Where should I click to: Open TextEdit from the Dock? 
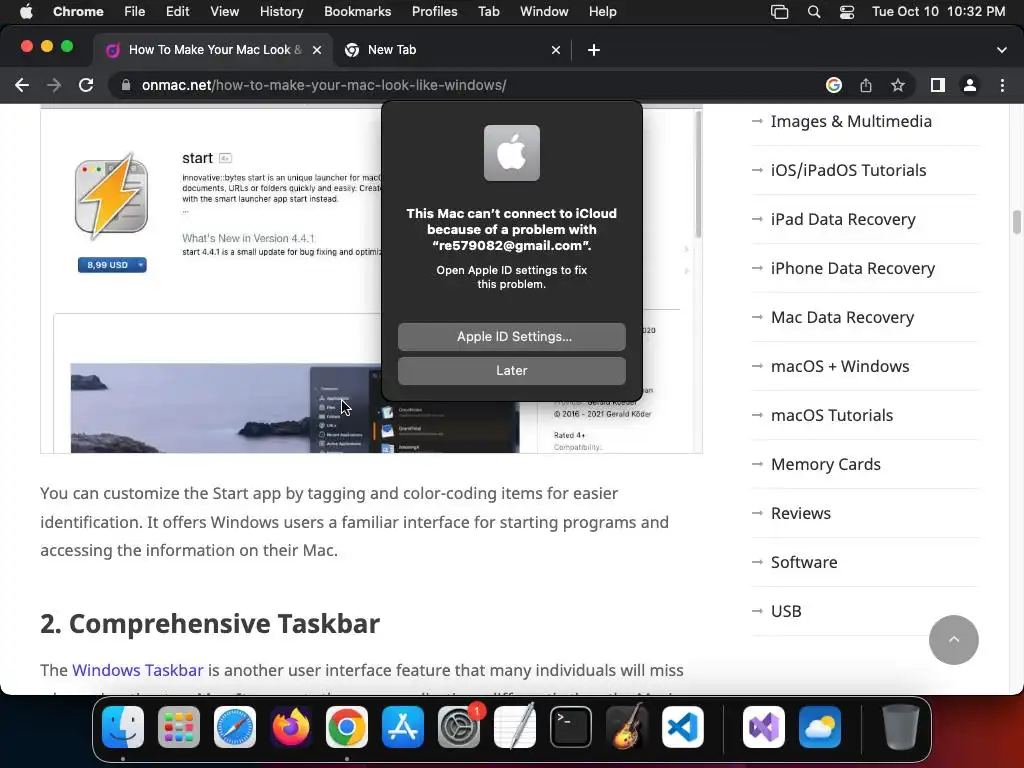[515, 727]
